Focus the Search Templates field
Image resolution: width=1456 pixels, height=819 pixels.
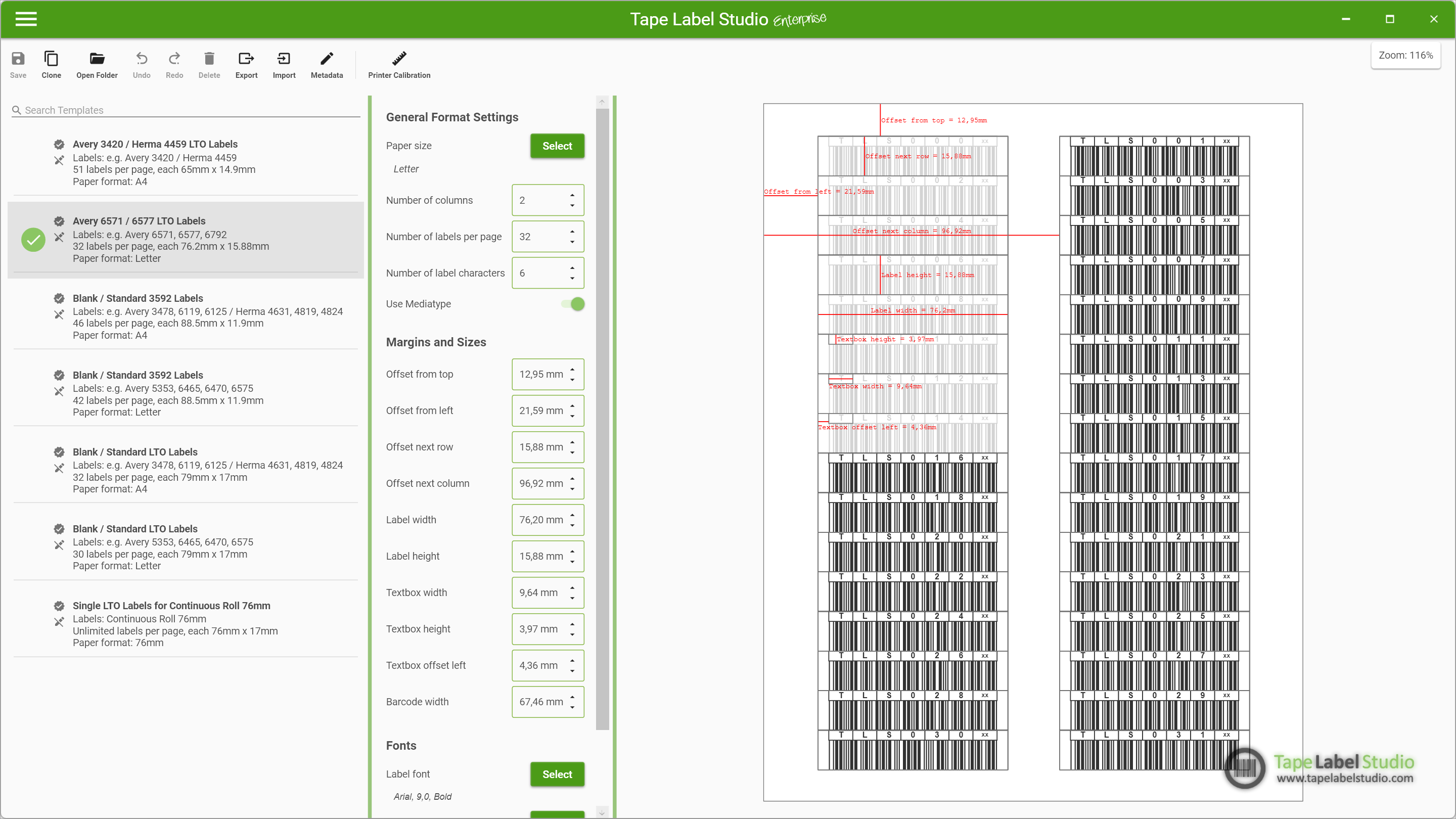(186, 110)
